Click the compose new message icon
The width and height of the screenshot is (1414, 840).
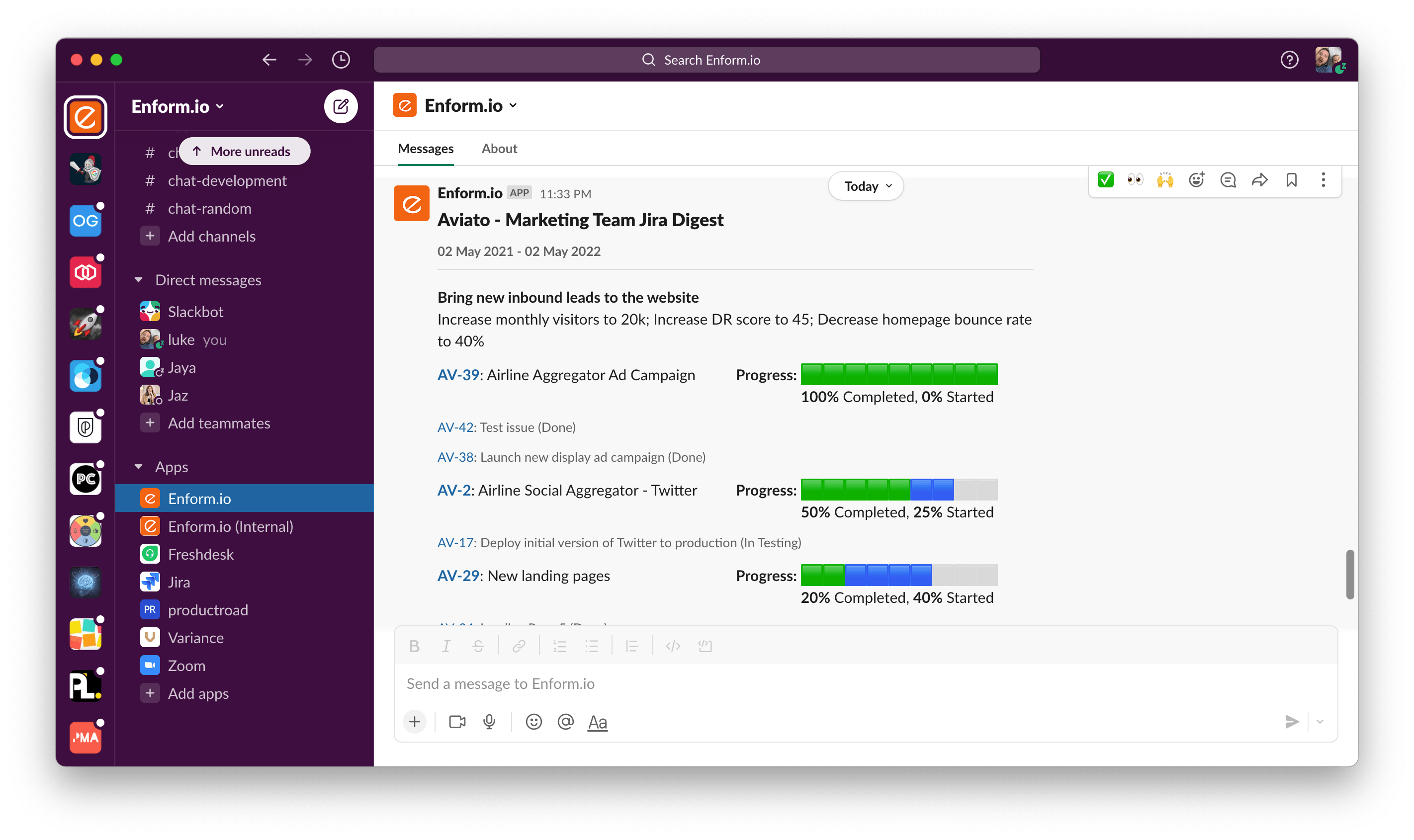pos(341,106)
